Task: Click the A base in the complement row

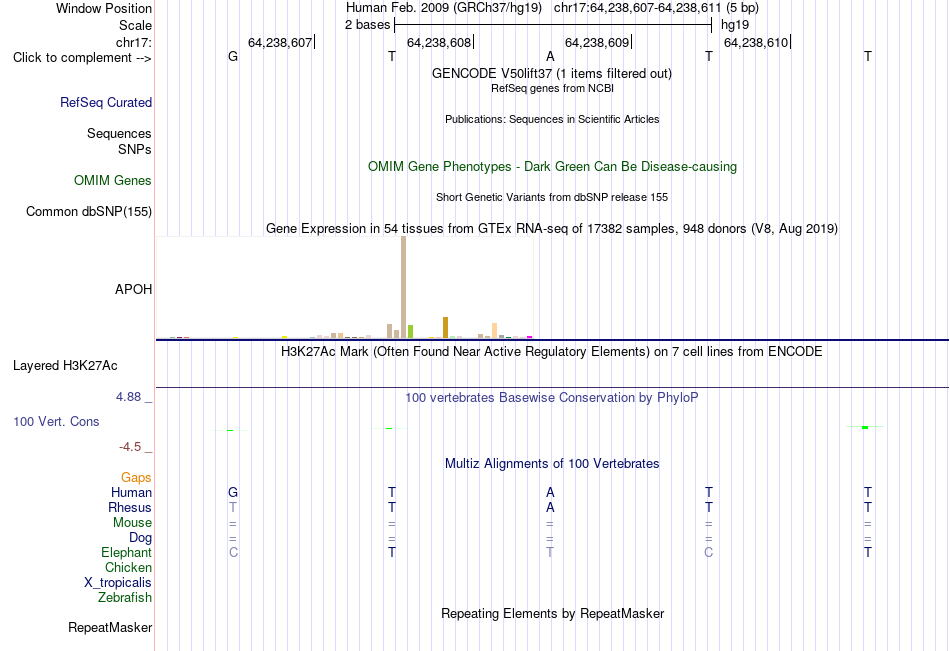Action: tap(550, 56)
